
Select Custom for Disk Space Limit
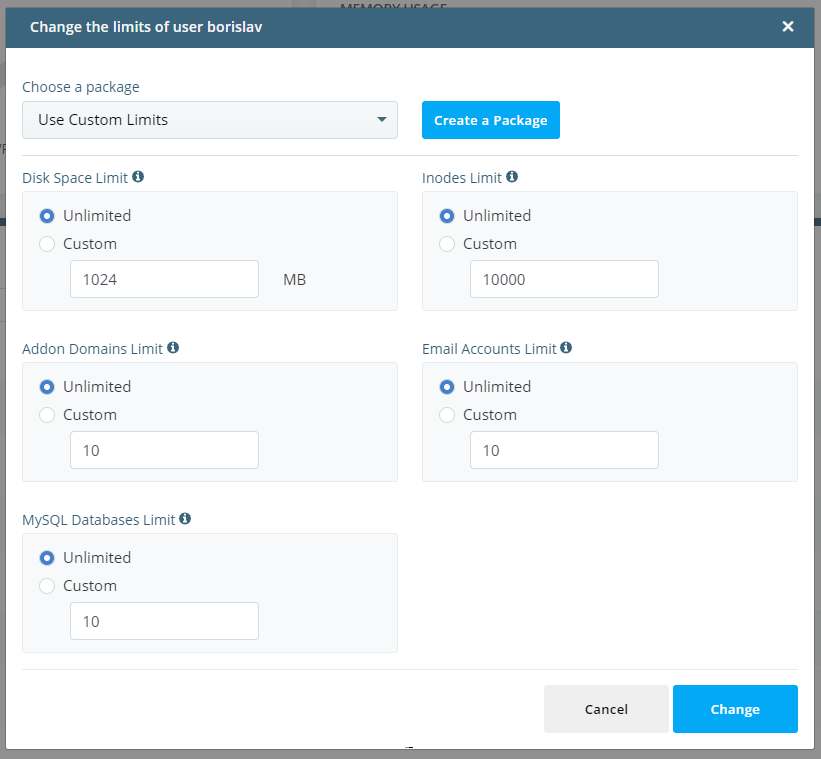click(x=47, y=243)
